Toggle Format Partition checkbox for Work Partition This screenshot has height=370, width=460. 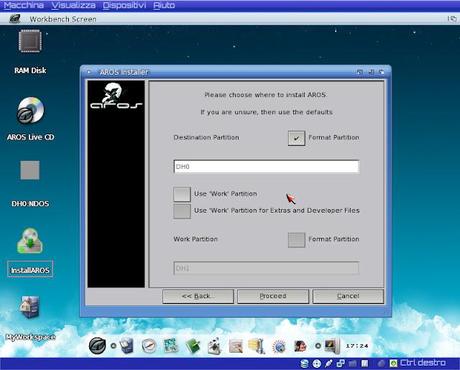296,240
